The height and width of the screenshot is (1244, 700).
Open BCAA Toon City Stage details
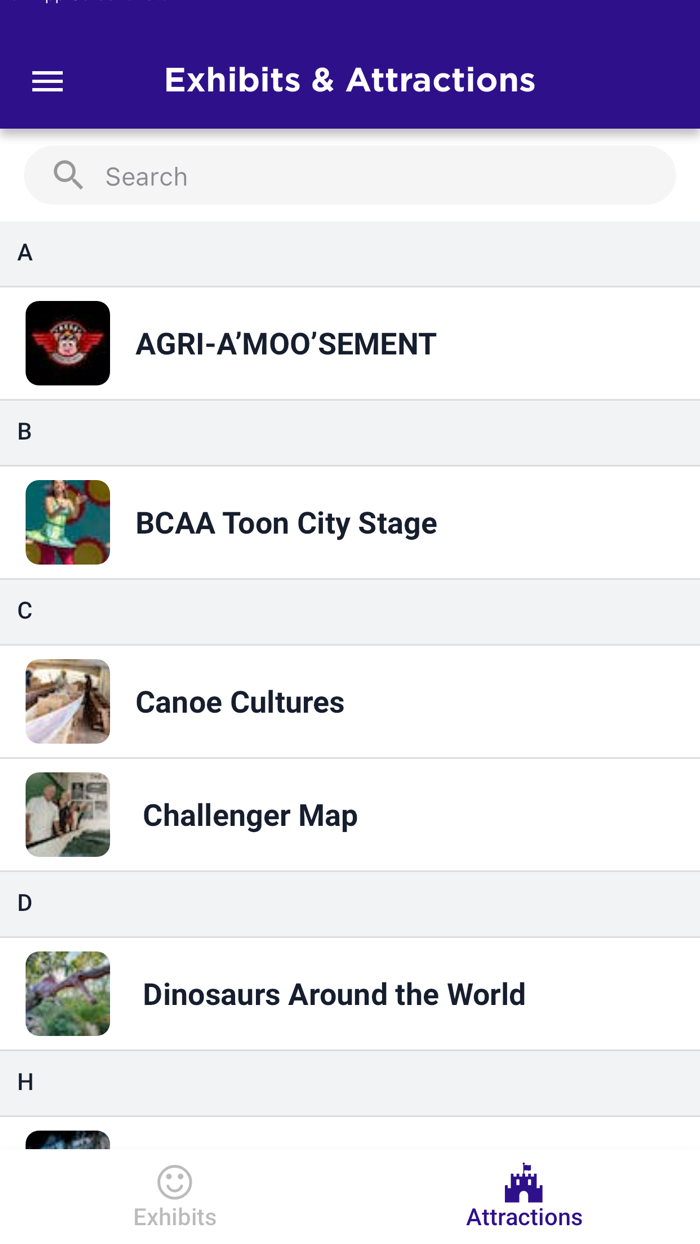[x=286, y=523]
